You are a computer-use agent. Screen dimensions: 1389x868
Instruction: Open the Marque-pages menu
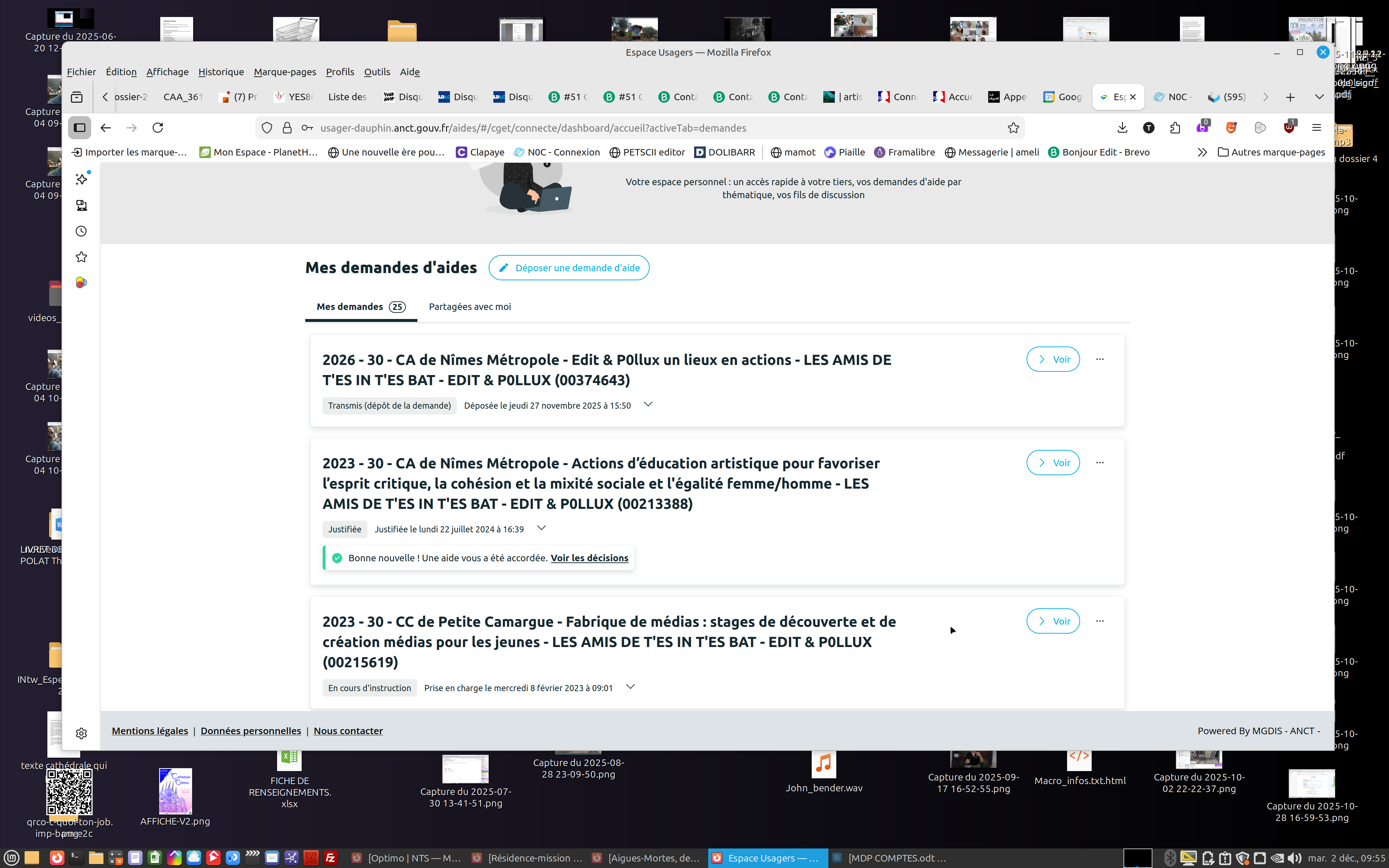coord(285,72)
